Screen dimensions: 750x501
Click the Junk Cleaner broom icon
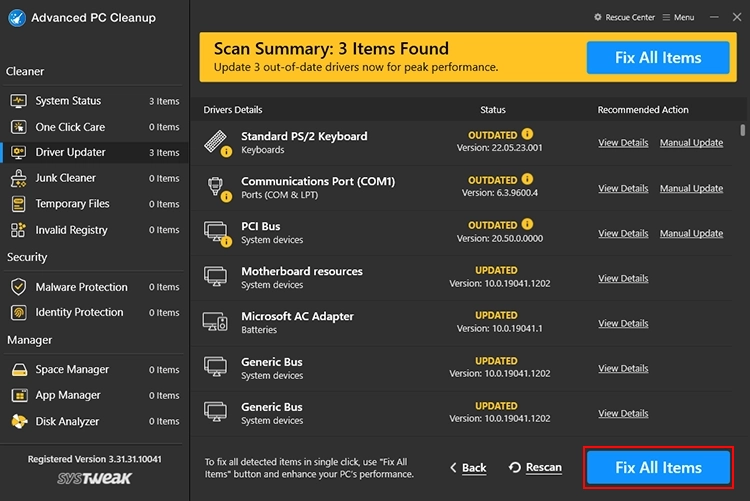pyautogui.click(x=18, y=178)
